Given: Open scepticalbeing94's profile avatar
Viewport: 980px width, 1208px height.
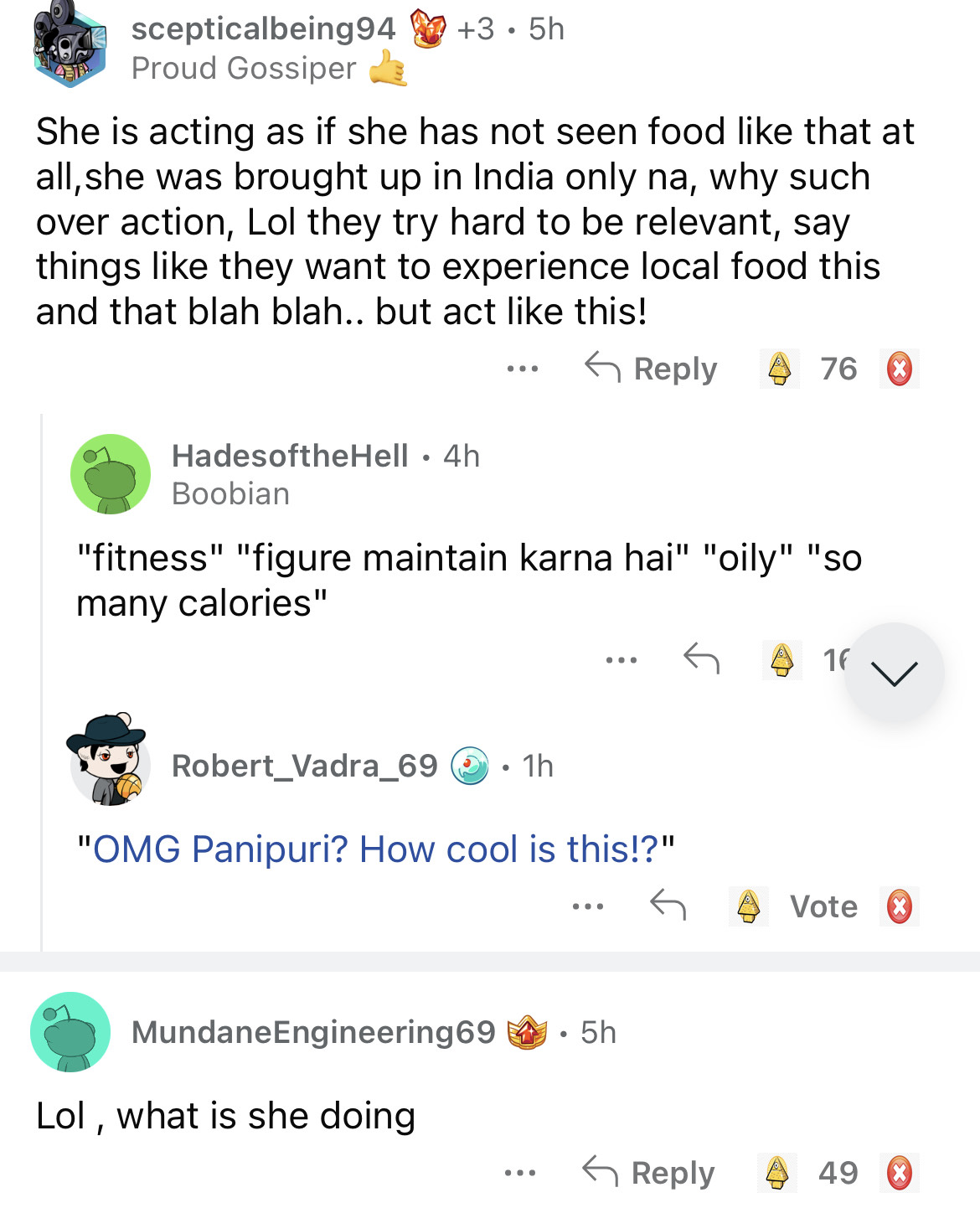Looking at the screenshot, I should point(70,47).
